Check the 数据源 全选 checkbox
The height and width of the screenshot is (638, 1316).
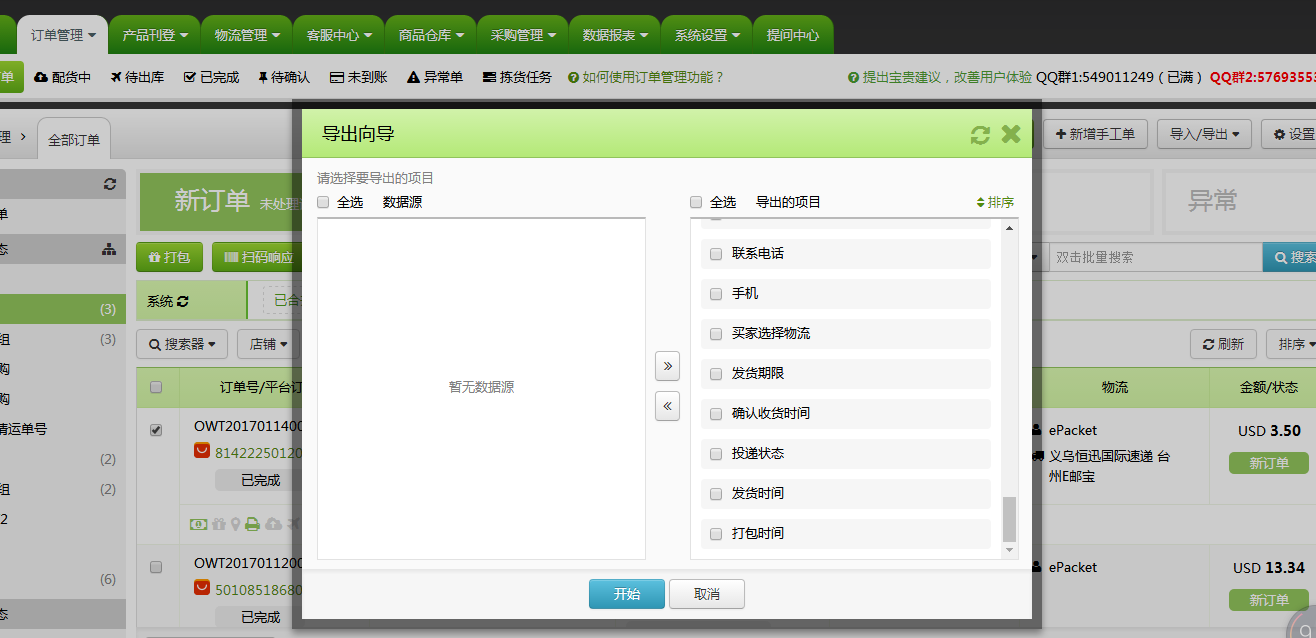coord(323,202)
